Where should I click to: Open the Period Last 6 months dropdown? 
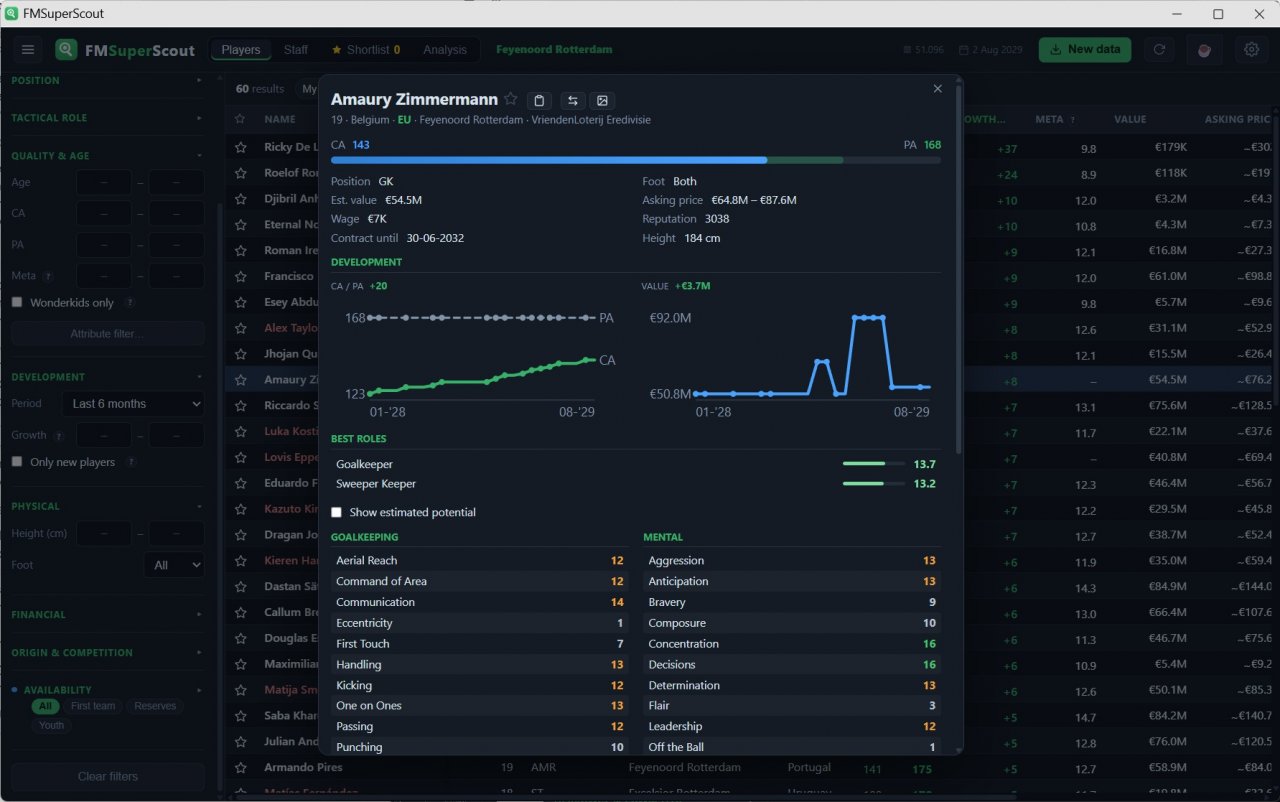tap(133, 404)
